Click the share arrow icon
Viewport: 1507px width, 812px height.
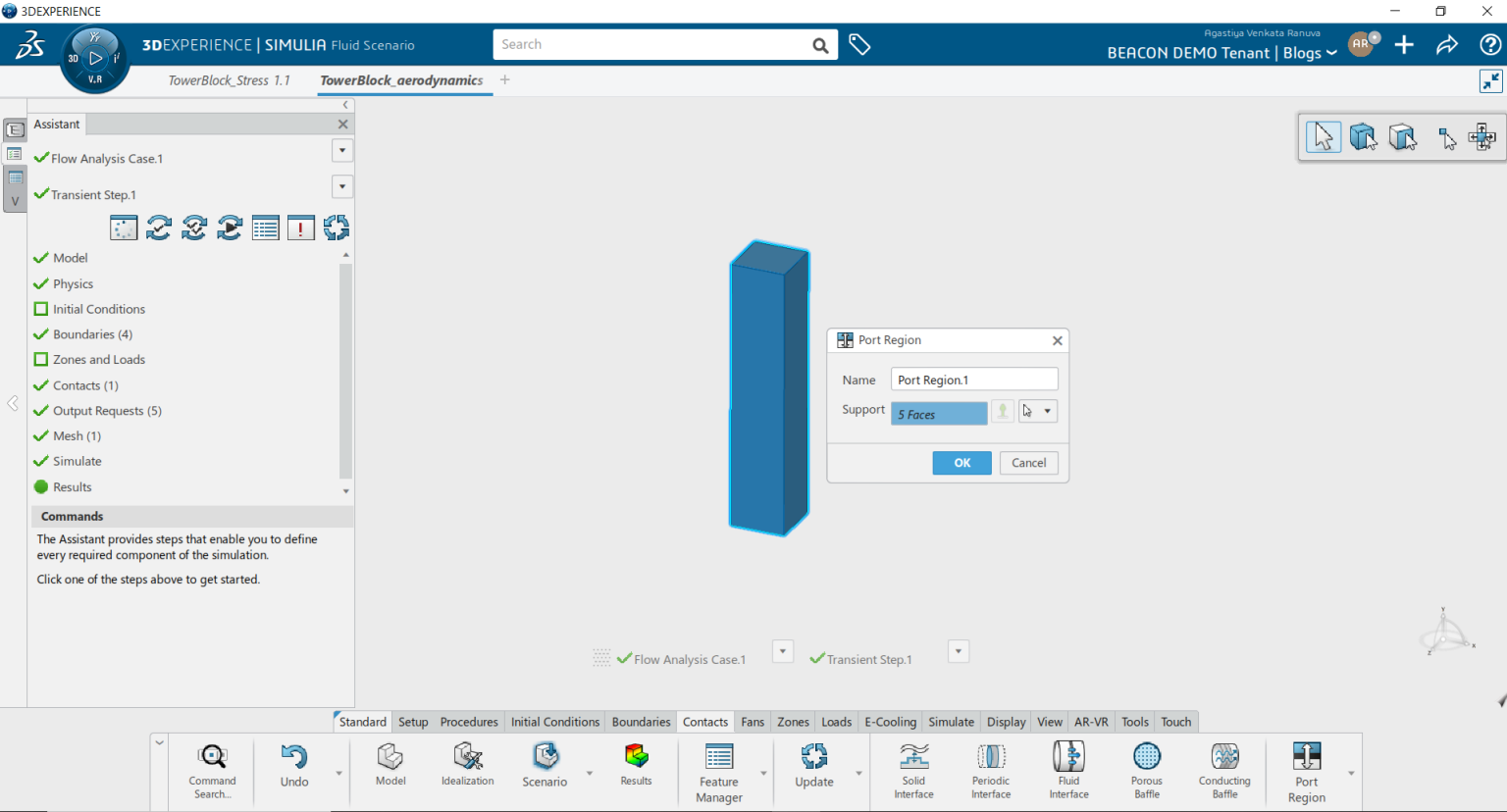[x=1447, y=45]
